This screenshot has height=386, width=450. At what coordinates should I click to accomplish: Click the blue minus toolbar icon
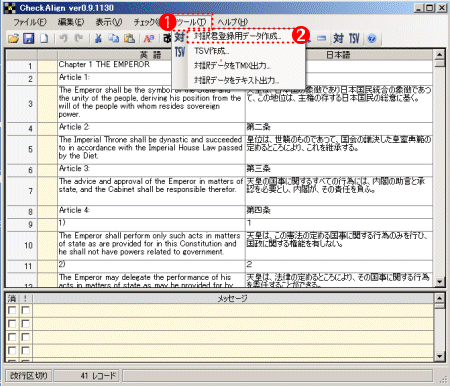tap(321, 39)
